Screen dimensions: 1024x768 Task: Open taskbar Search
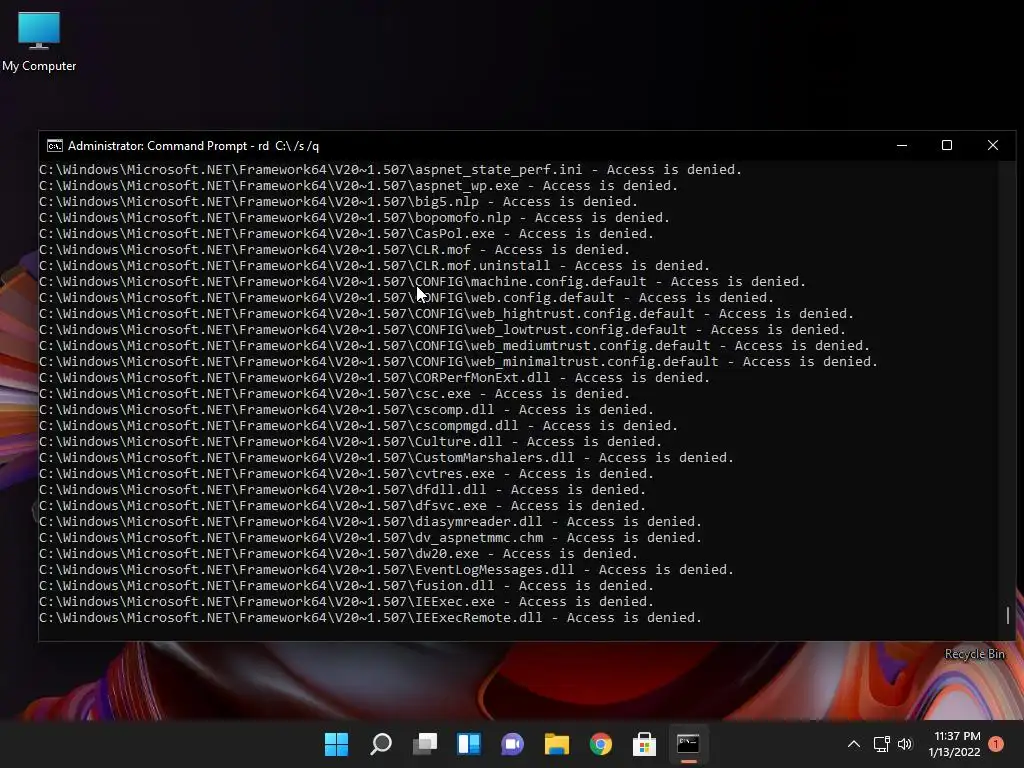point(381,744)
